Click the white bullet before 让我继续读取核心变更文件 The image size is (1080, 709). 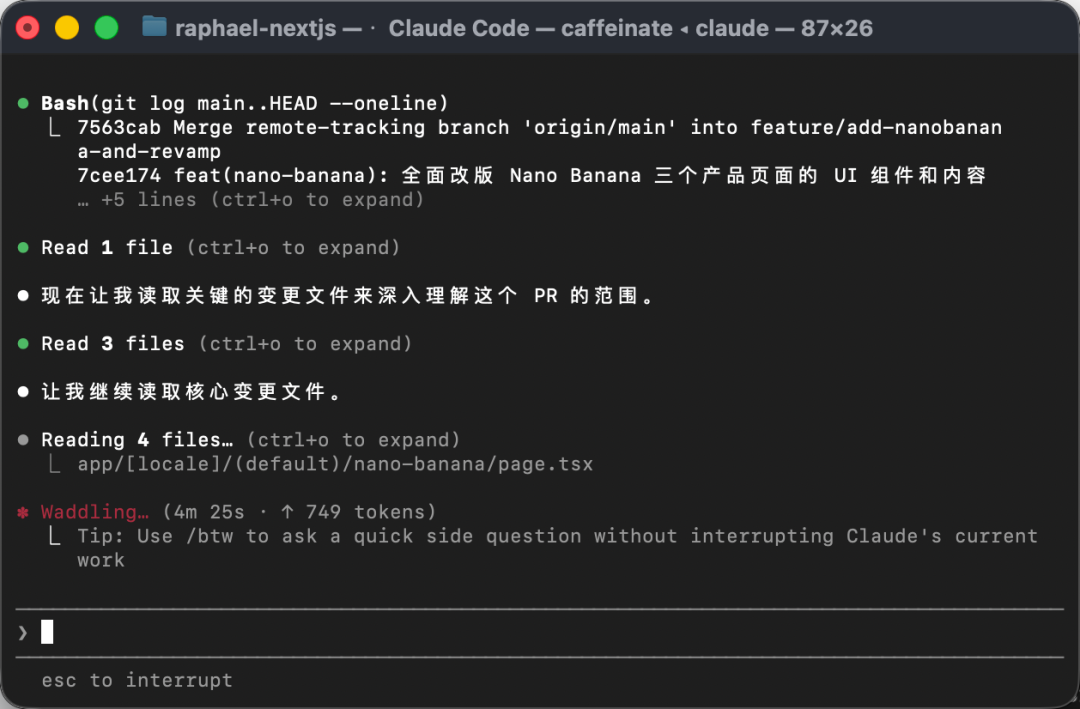pos(23,392)
